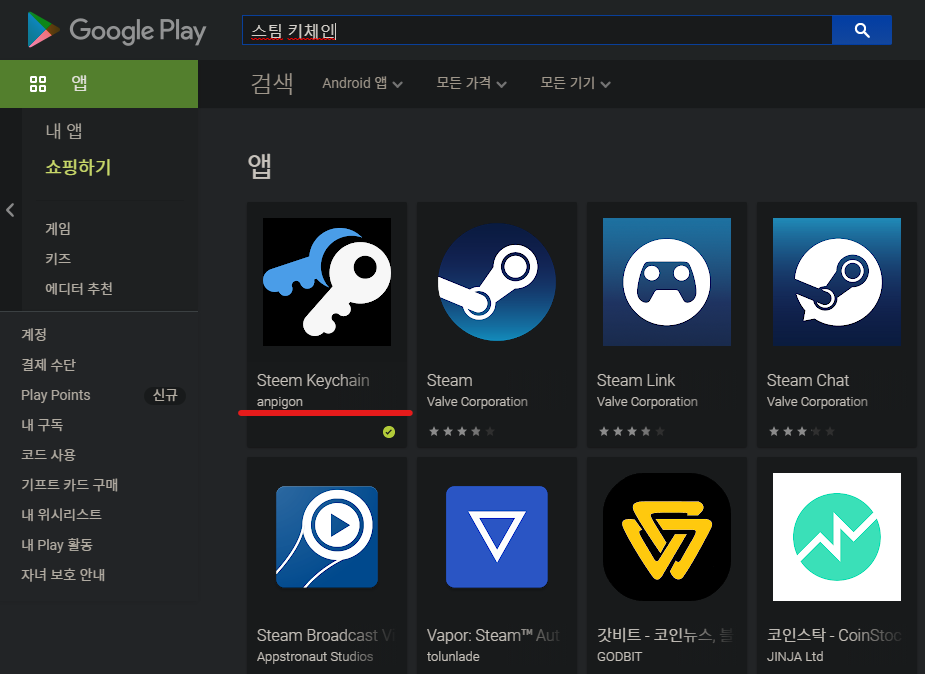The width and height of the screenshot is (925, 674).
Task: Select 쇼핑하기 in the sidebar
Action: pyautogui.click(x=78, y=167)
